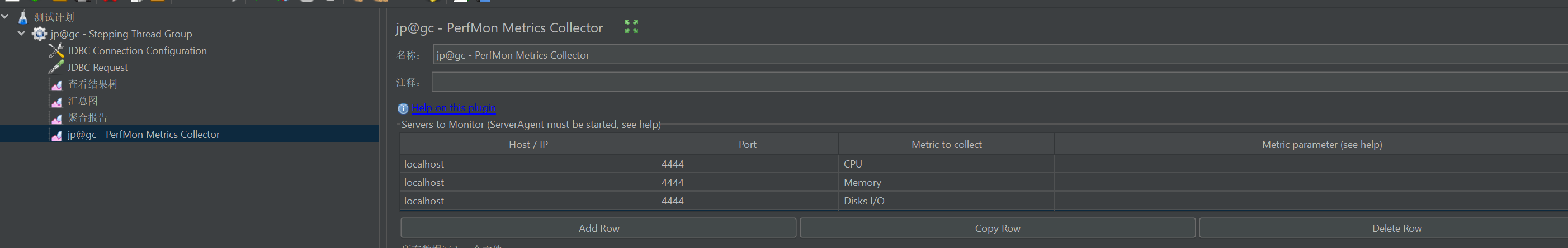Click the 名称 name input field

coord(1000,55)
